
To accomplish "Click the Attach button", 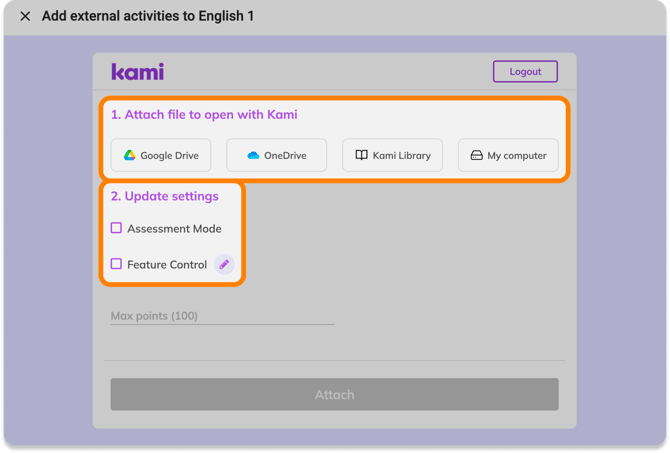I will coord(335,394).
